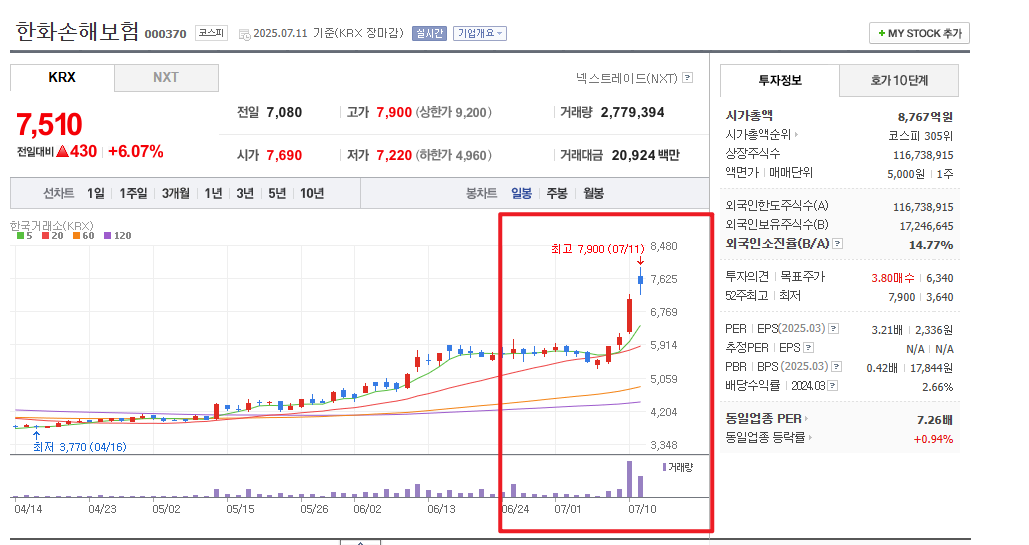The height and width of the screenshot is (545, 1029).
Task: Switch to 주봉 weekly candle chart
Action: click(x=557, y=193)
